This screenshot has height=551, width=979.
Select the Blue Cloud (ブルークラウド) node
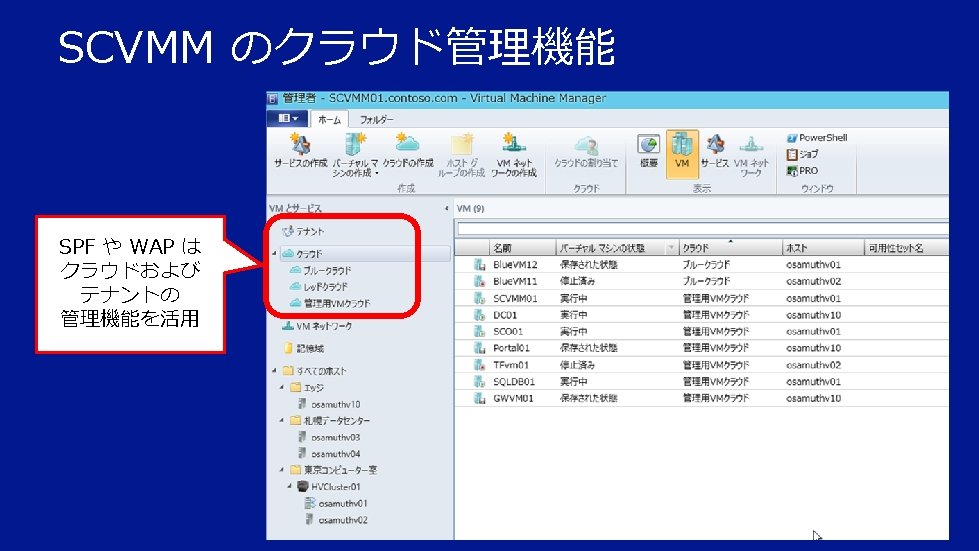click(320, 271)
